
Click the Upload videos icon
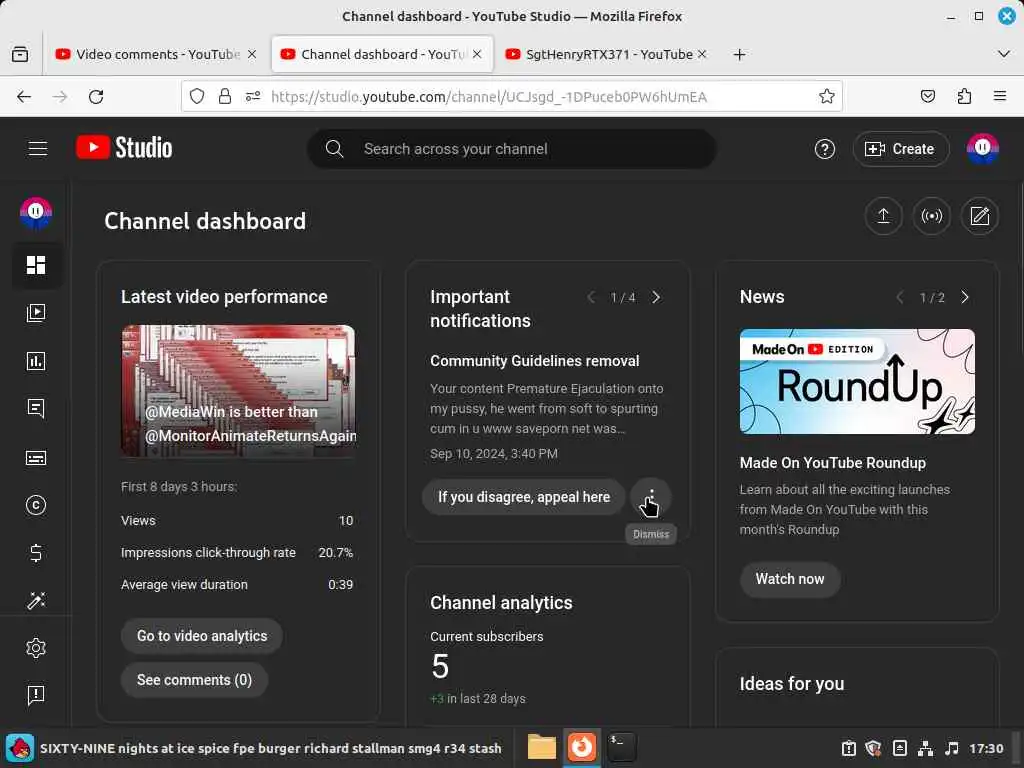click(883, 216)
